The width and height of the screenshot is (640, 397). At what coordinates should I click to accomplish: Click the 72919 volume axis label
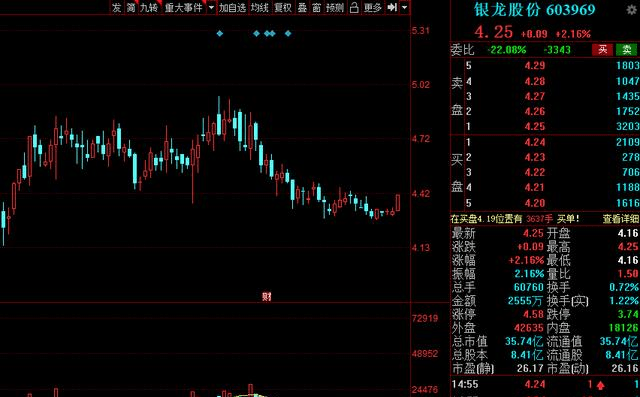(425, 318)
